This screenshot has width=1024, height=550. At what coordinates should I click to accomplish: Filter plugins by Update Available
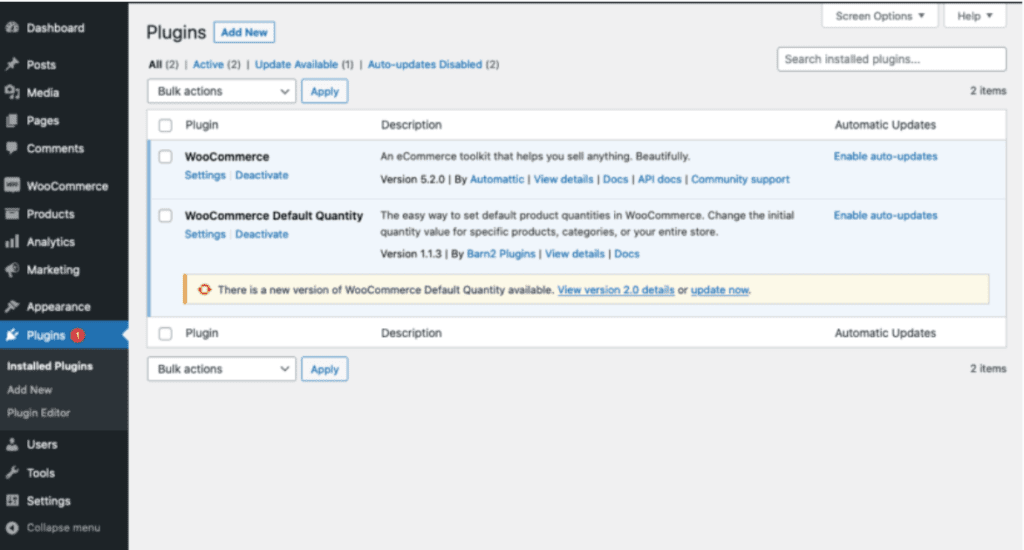click(296, 64)
